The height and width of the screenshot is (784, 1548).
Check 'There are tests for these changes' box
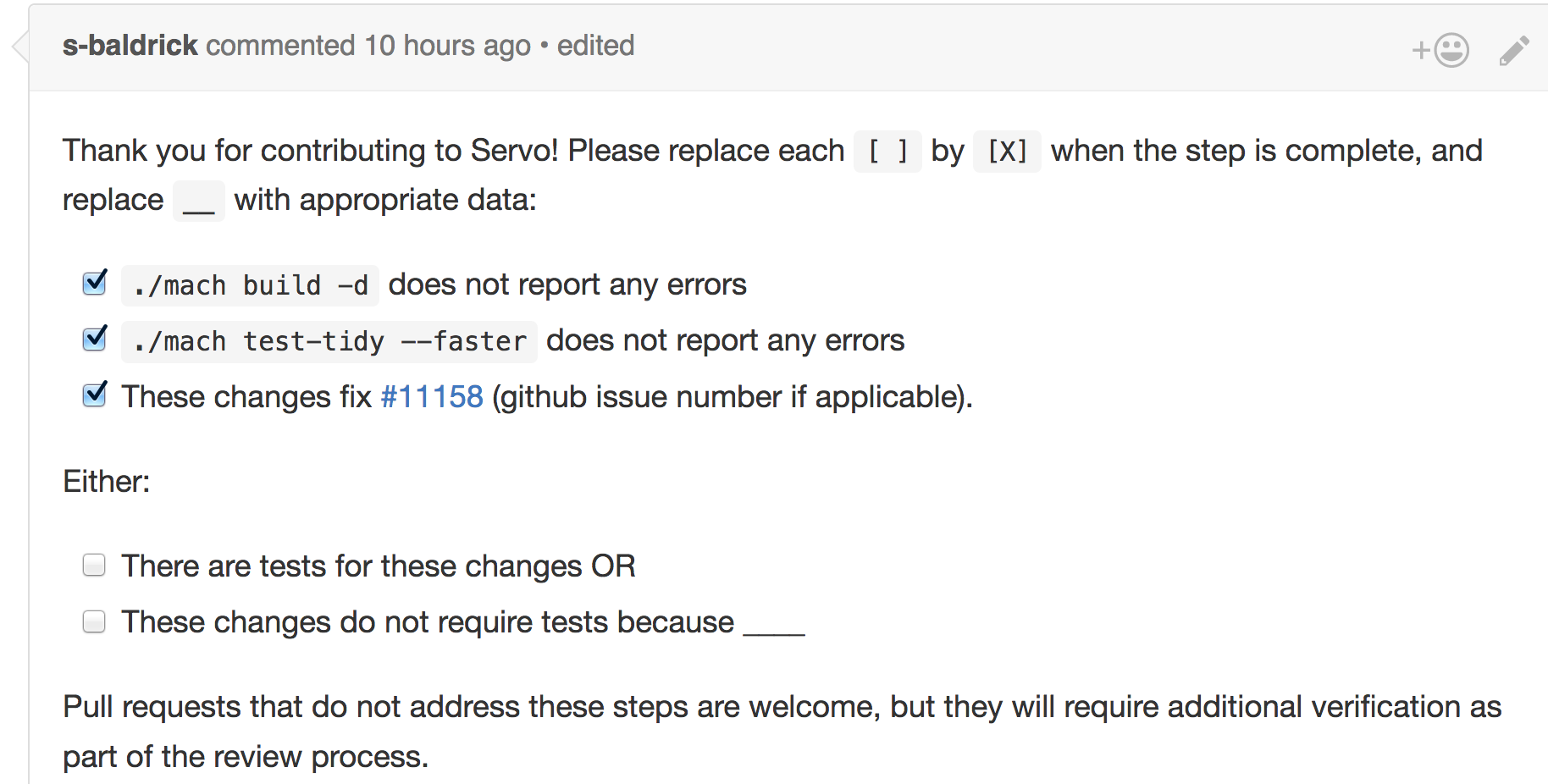pyautogui.click(x=94, y=565)
